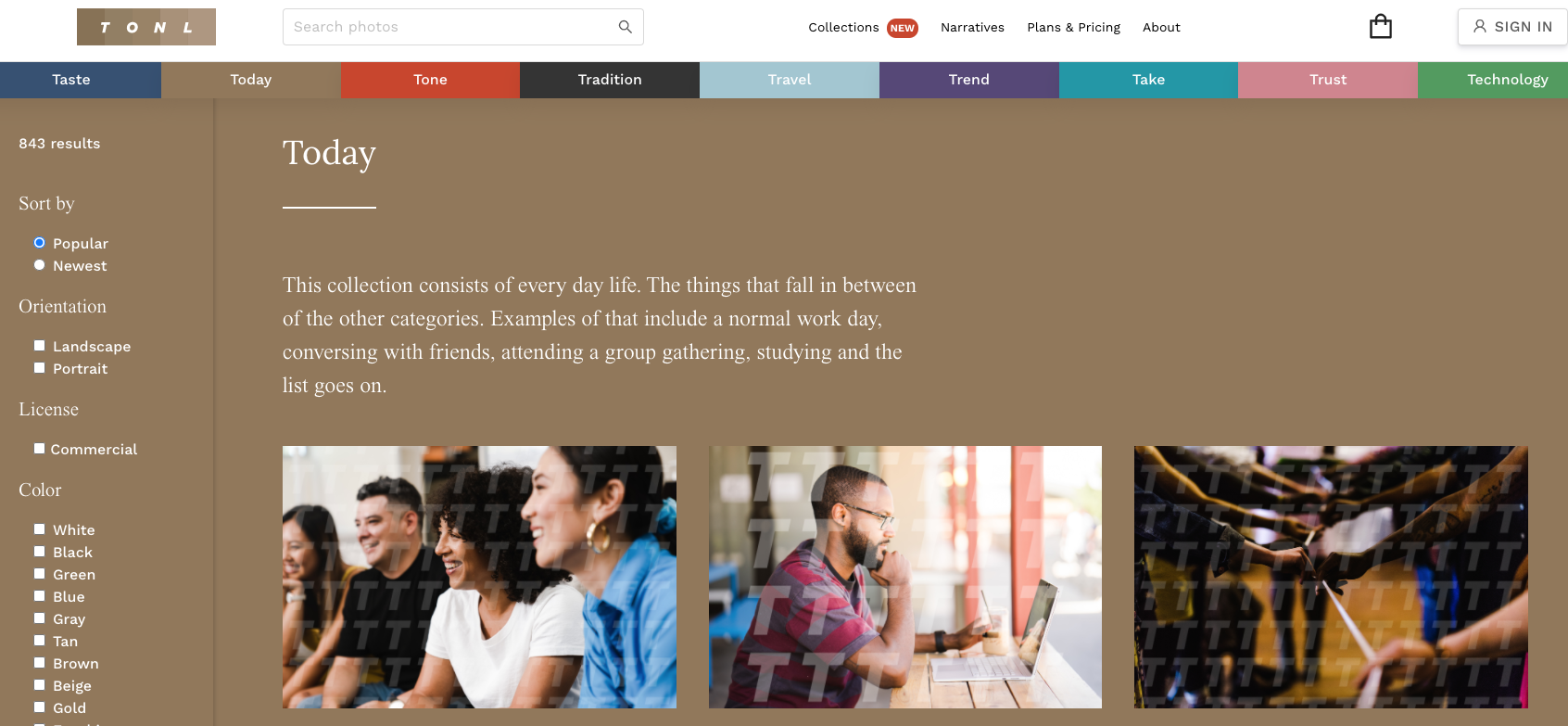Visit the Plans & Pricing page
This screenshot has height=726, width=1568.
[x=1073, y=27]
